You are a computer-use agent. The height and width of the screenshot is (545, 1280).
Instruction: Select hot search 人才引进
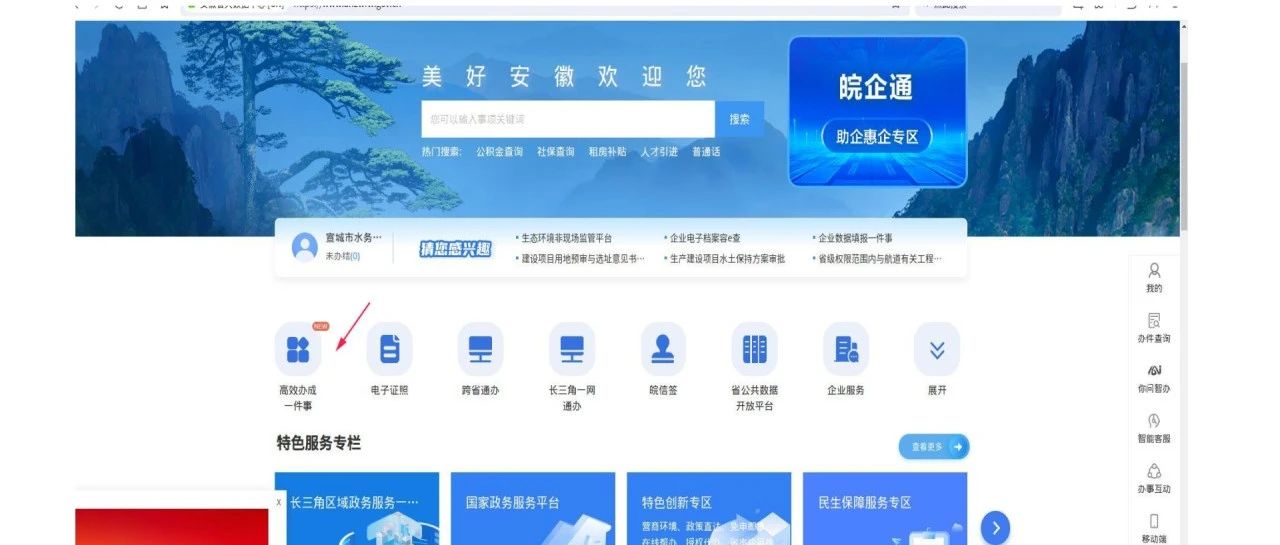tap(659, 152)
